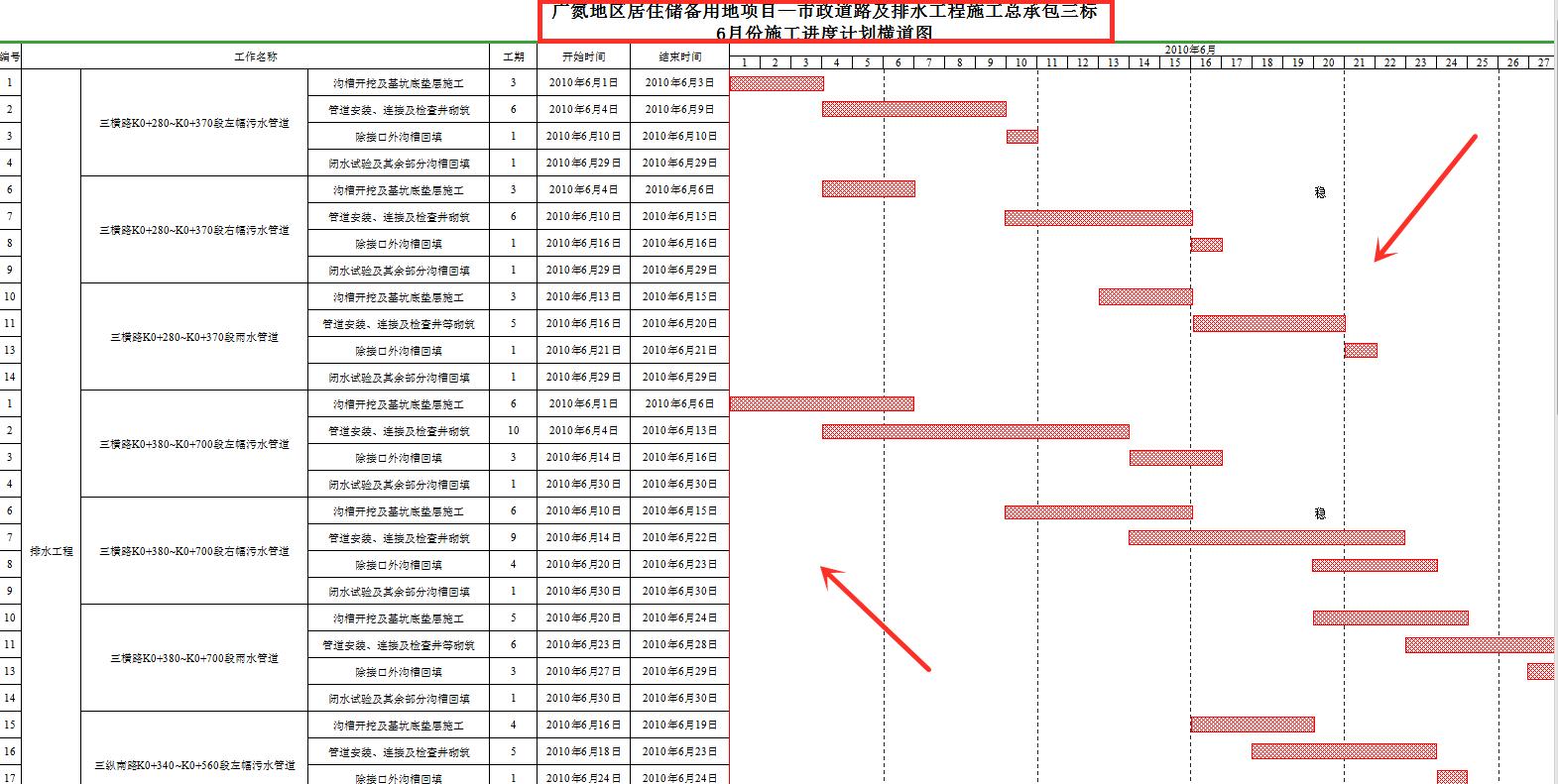Click day 27 in the date header
This screenshot has width=1558, height=784.
pos(1544,62)
